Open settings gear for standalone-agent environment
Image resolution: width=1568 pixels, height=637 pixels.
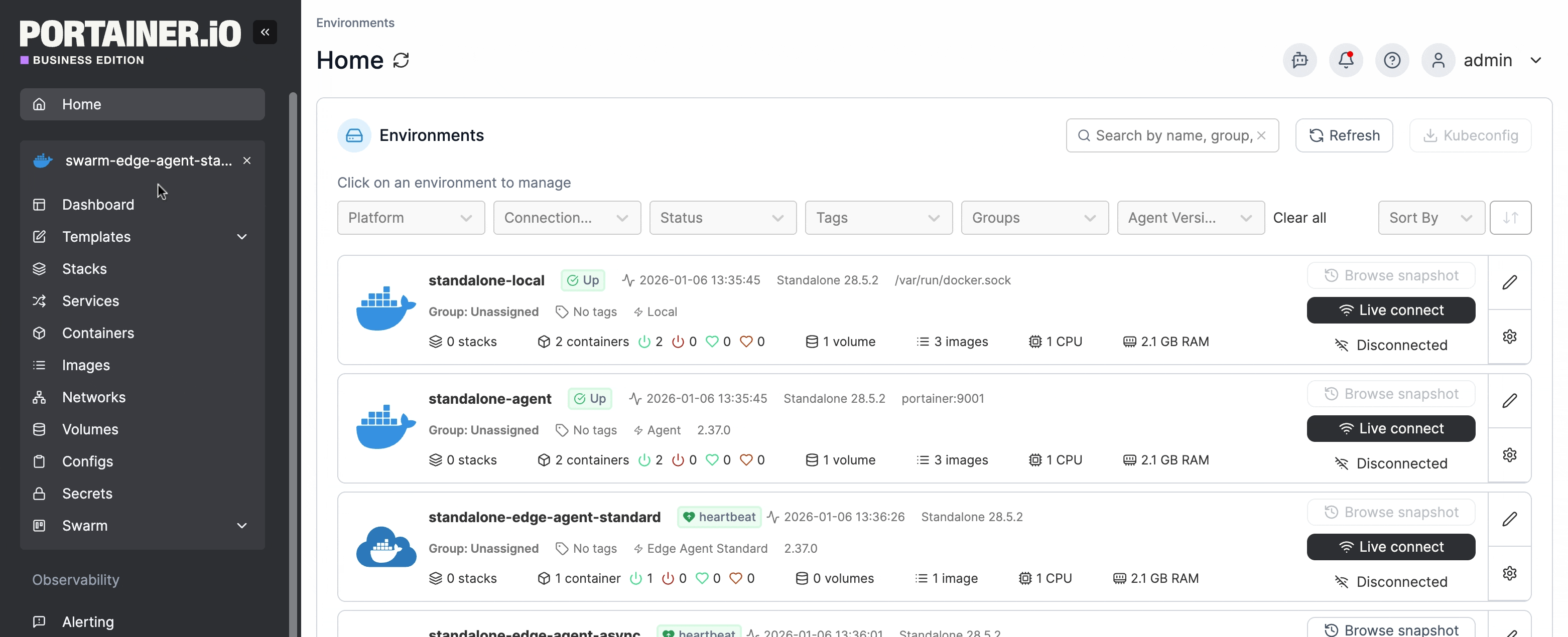tap(1509, 455)
